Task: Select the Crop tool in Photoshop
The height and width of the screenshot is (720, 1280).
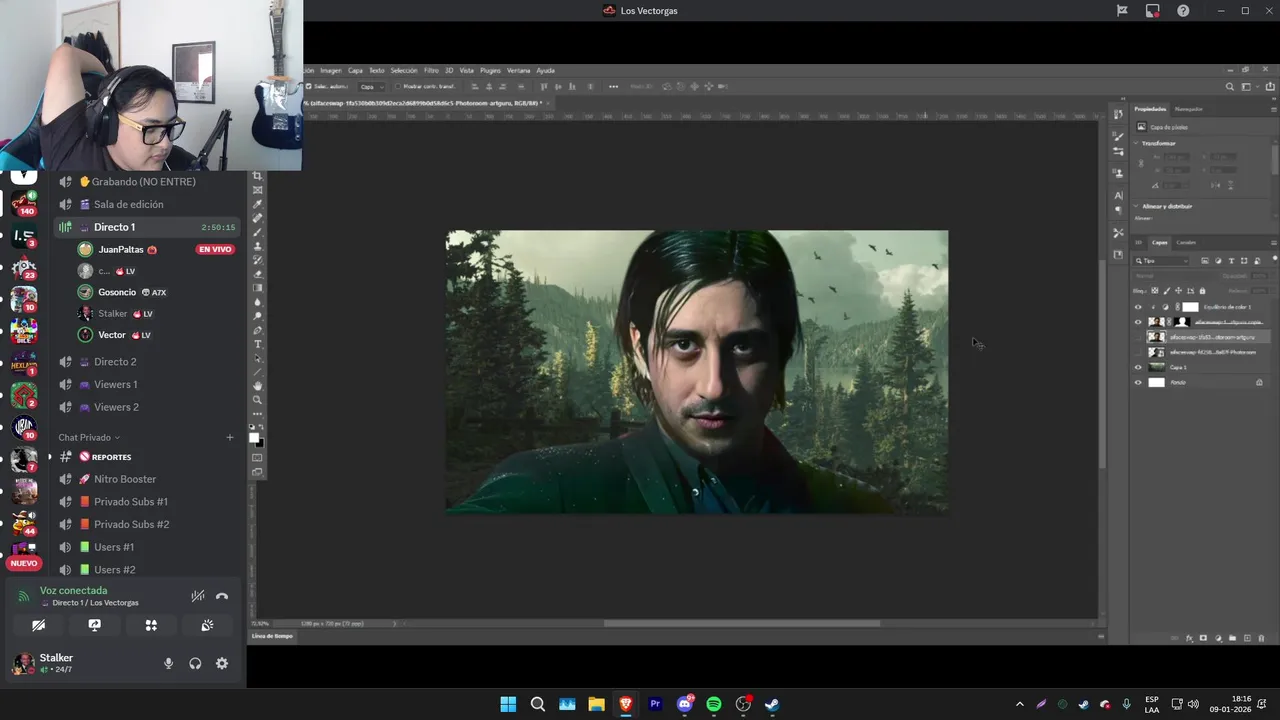Action: [257, 176]
